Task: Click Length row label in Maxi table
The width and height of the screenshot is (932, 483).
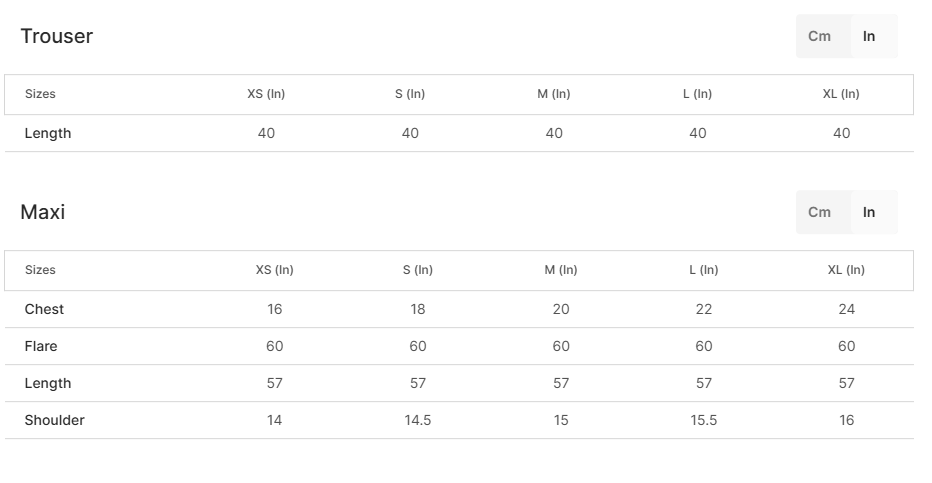Action: pyautogui.click(x=48, y=384)
